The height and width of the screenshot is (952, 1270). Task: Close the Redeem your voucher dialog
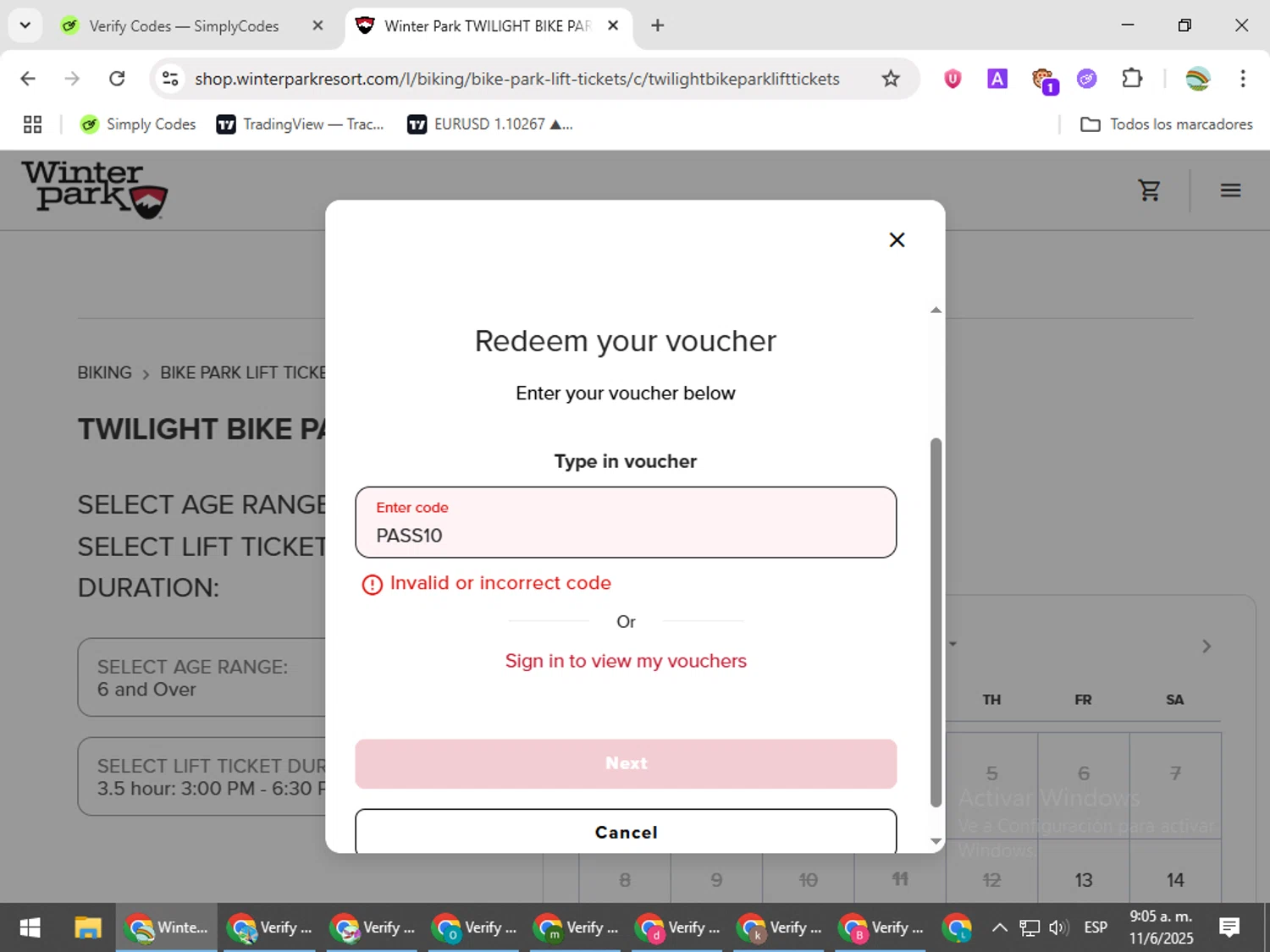(897, 240)
